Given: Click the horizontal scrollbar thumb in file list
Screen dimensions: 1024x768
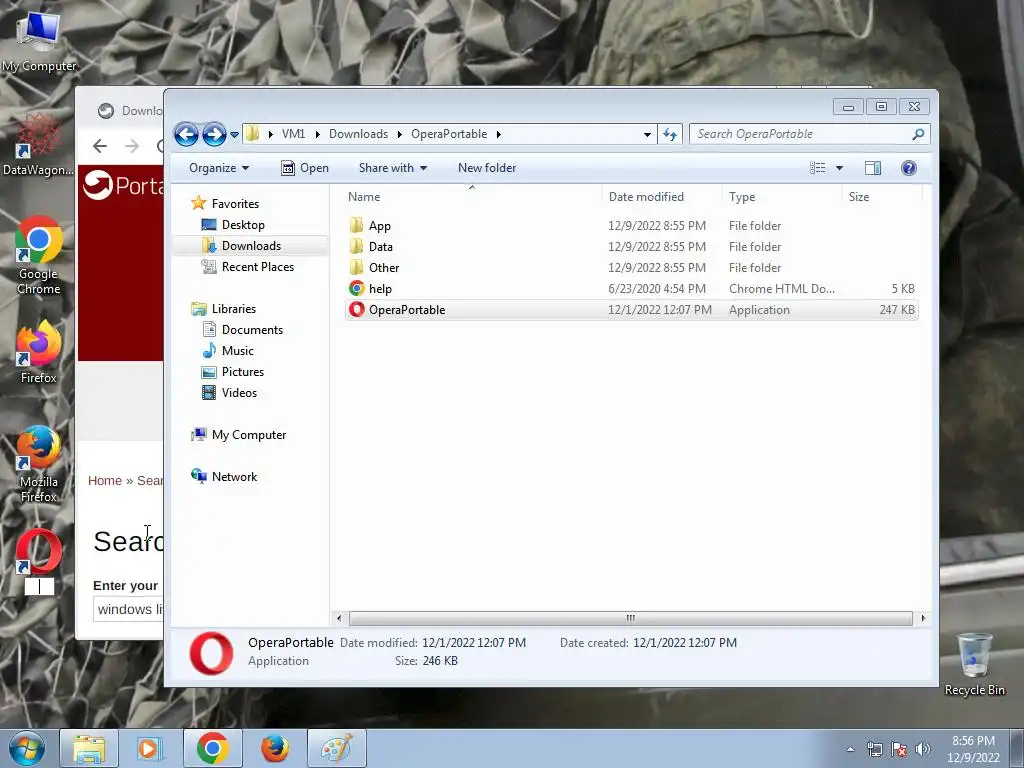Looking at the screenshot, I should point(630,618).
